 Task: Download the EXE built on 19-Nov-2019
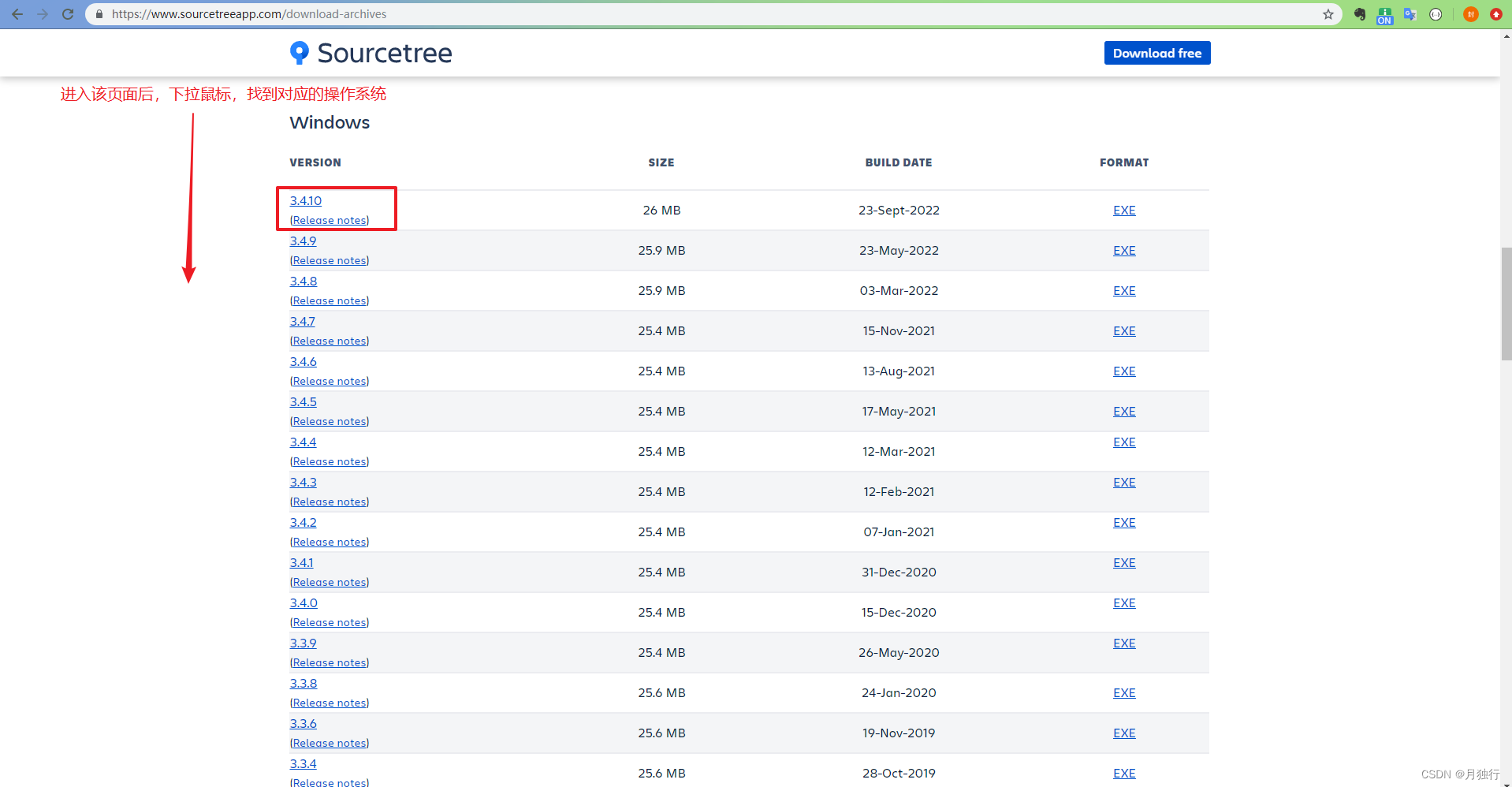coord(1123,733)
